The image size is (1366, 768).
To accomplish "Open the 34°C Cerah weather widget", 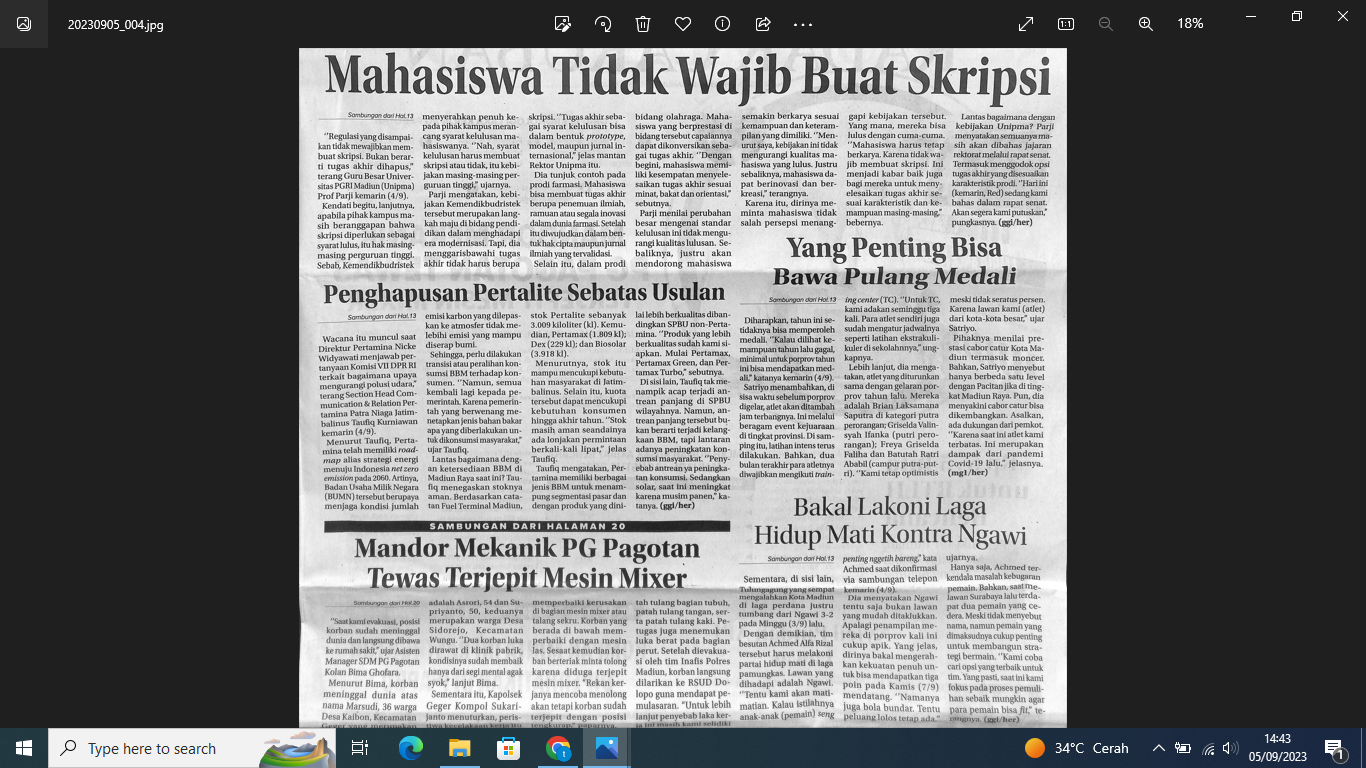I will tap(1076, 748).
